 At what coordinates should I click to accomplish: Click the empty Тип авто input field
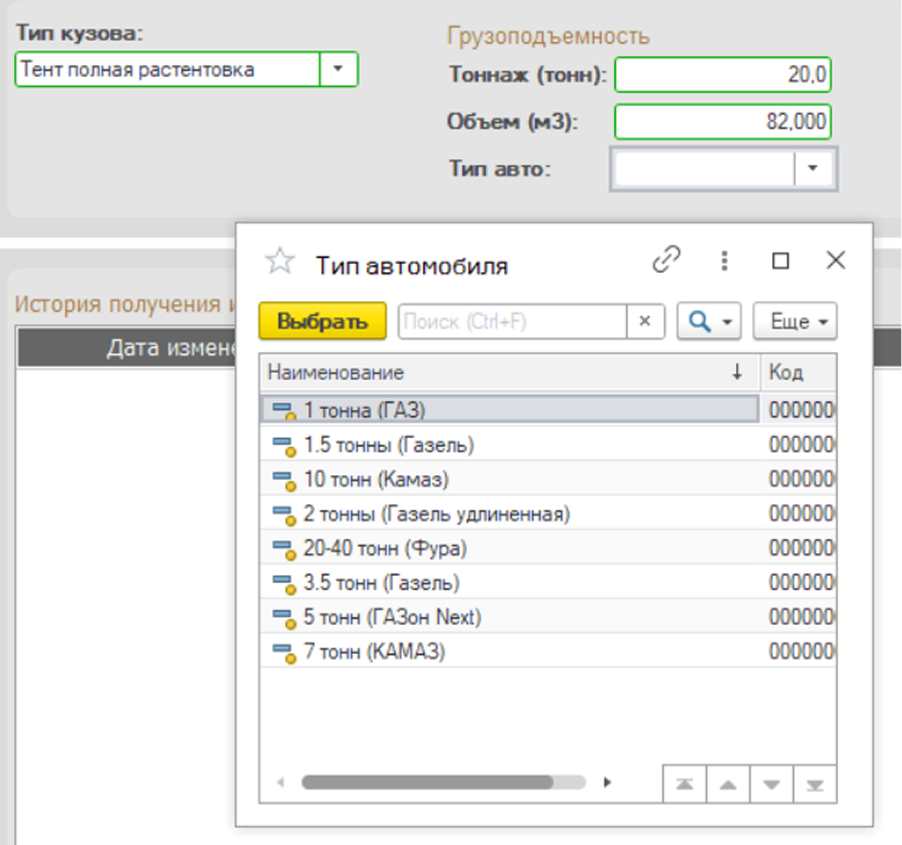tap(704, 169)
